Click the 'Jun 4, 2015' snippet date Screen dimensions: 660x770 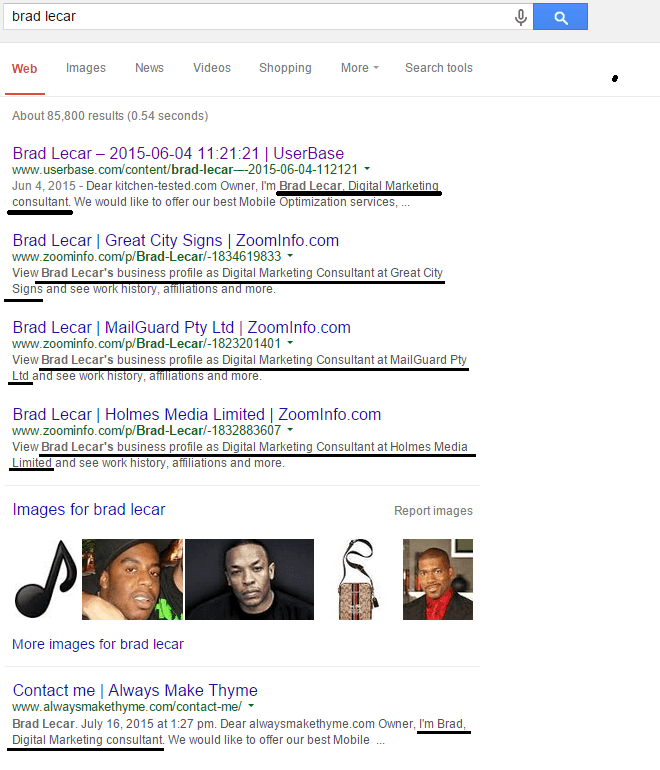(x=44, y=186)
